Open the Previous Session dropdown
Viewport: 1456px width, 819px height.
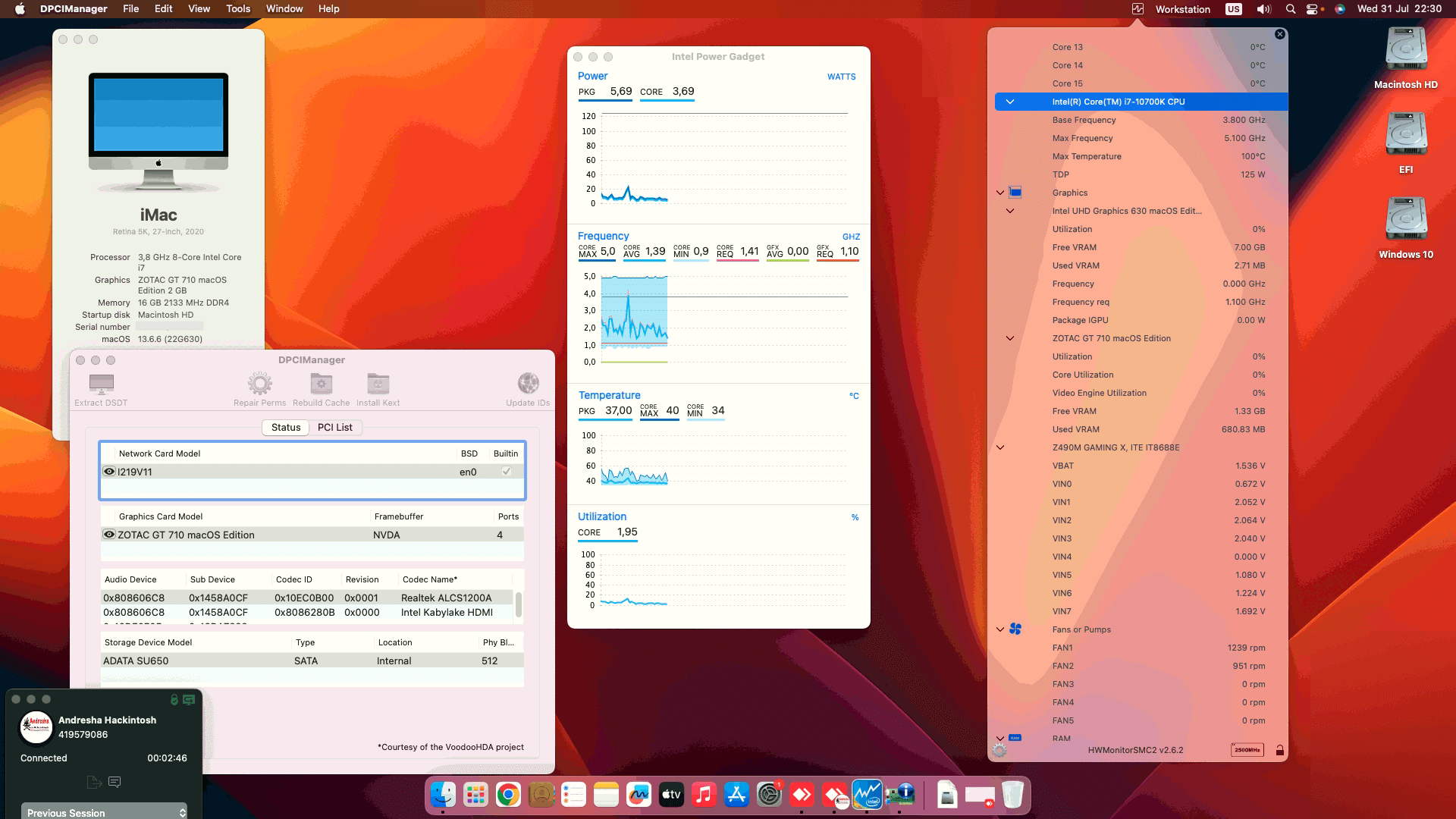tap(104, 812)
